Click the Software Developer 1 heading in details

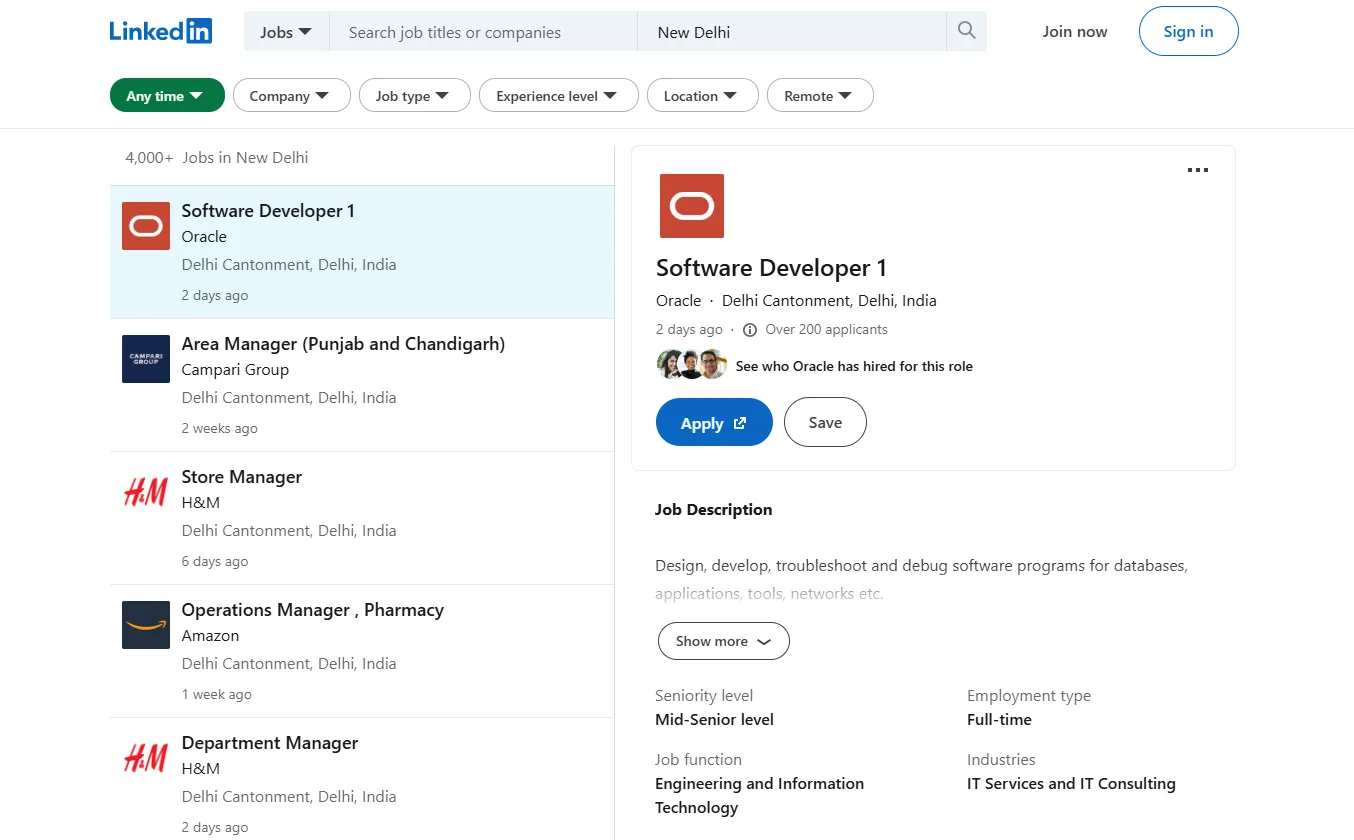coord(771,268)
